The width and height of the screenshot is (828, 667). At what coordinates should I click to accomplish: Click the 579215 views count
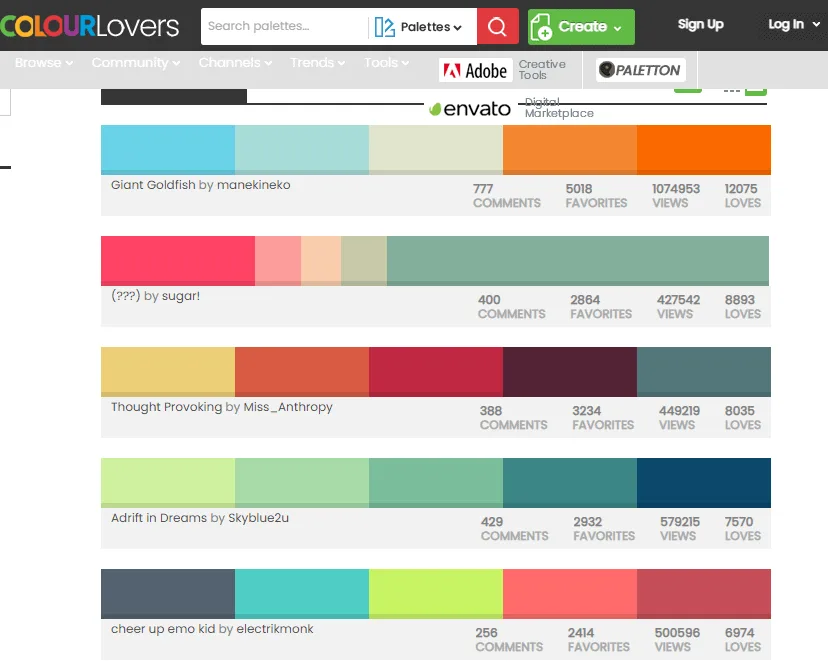680,521
